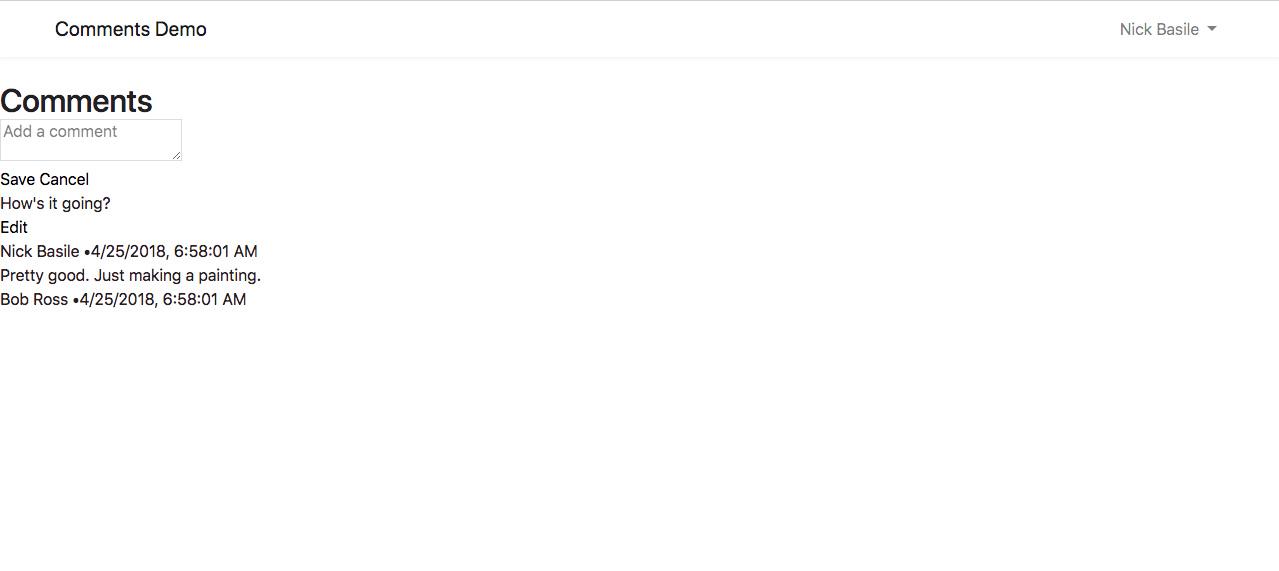1279x571 pixels.
Task: Edit the How's it going comment
Action: tap(14, 227)
